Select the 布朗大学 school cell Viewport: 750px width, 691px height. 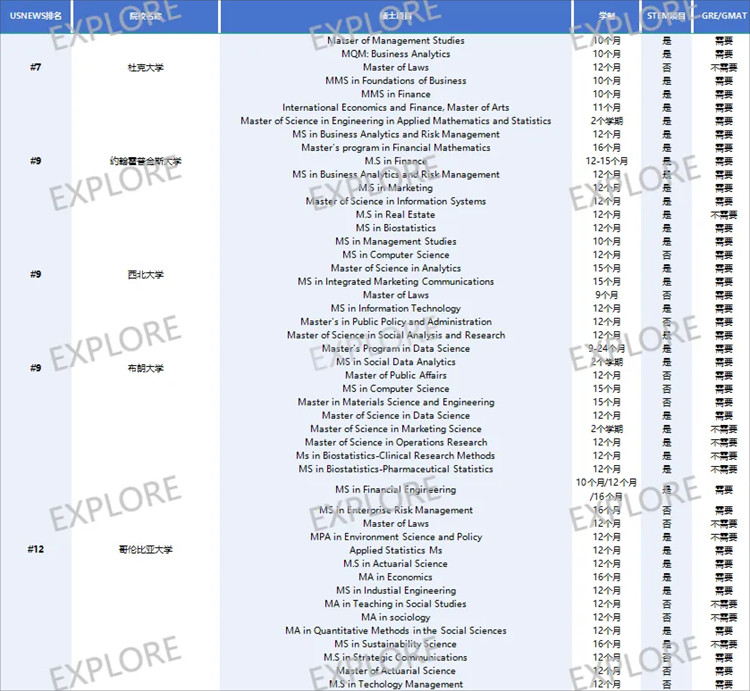point(145,368)
